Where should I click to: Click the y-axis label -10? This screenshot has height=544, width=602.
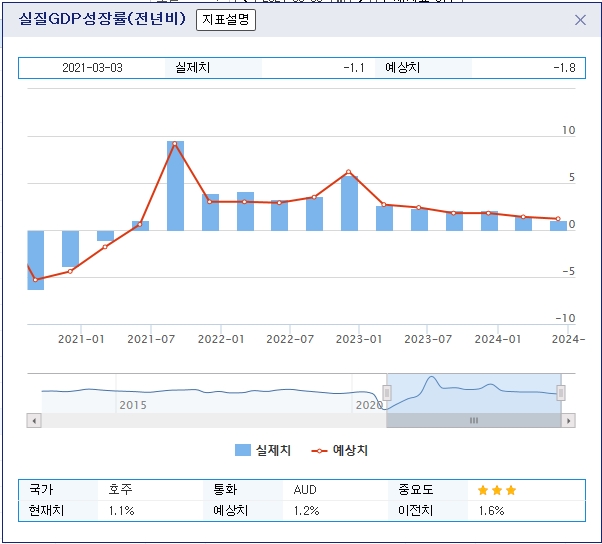tap(566, 318)
